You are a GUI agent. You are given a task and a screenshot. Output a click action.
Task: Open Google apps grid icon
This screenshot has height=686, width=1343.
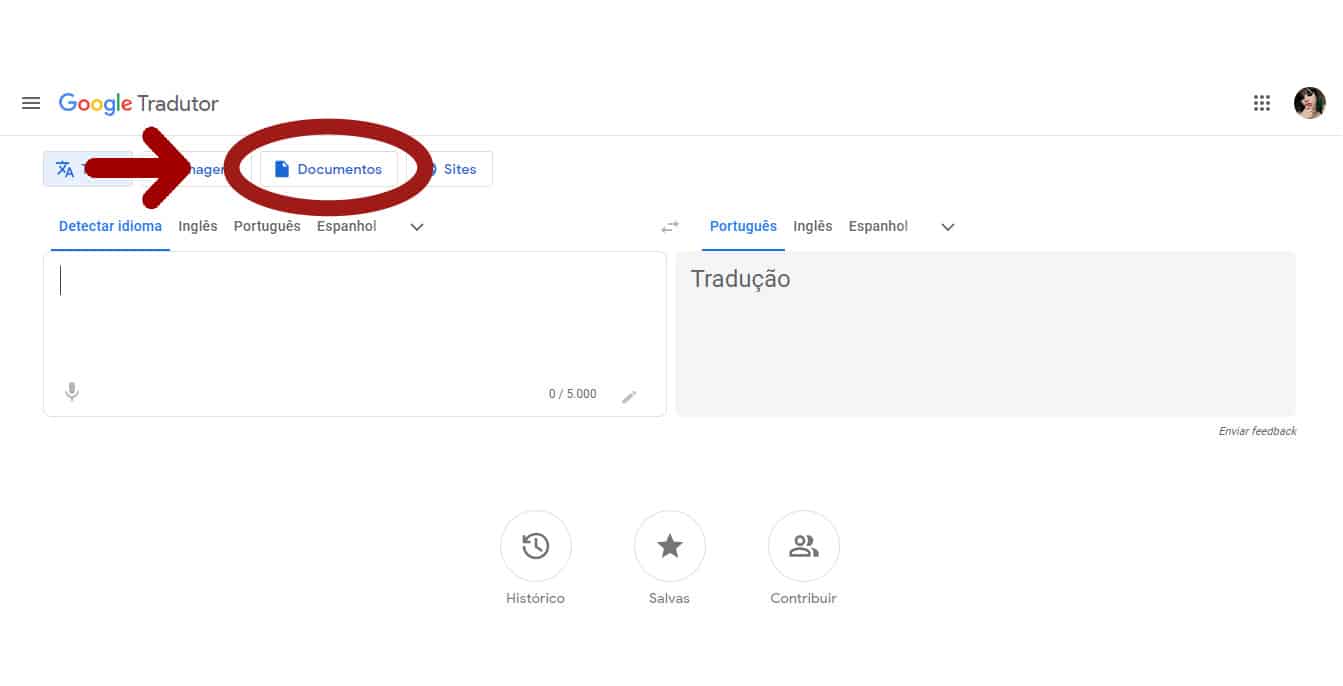coord(1262,103)
